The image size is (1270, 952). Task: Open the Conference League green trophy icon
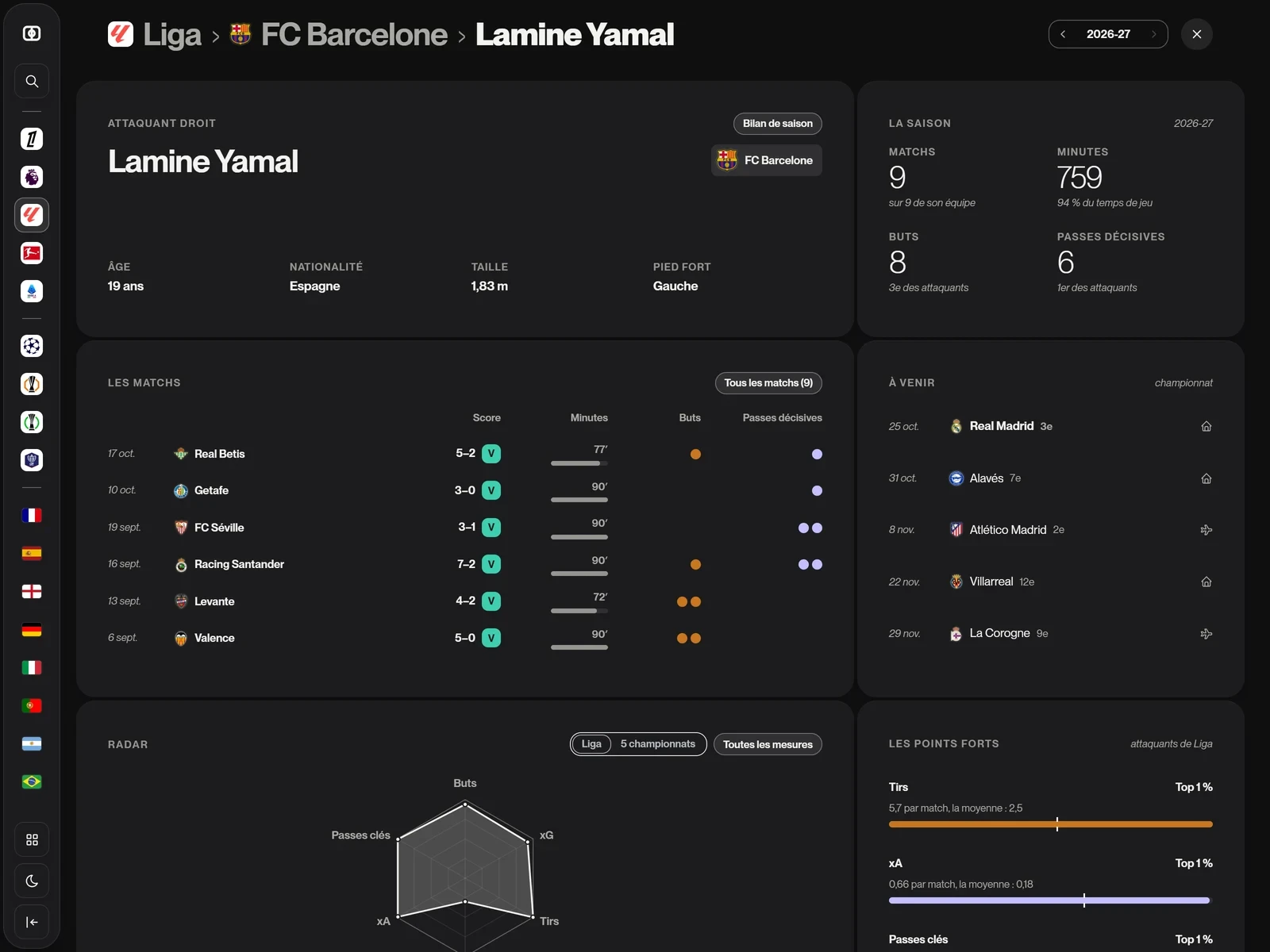pyautogui.click(x=32, y=422)
